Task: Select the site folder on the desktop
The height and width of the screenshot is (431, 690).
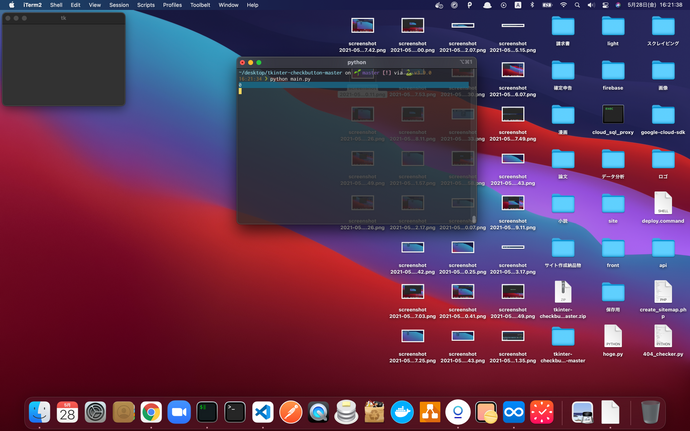Action: [613, 204]
